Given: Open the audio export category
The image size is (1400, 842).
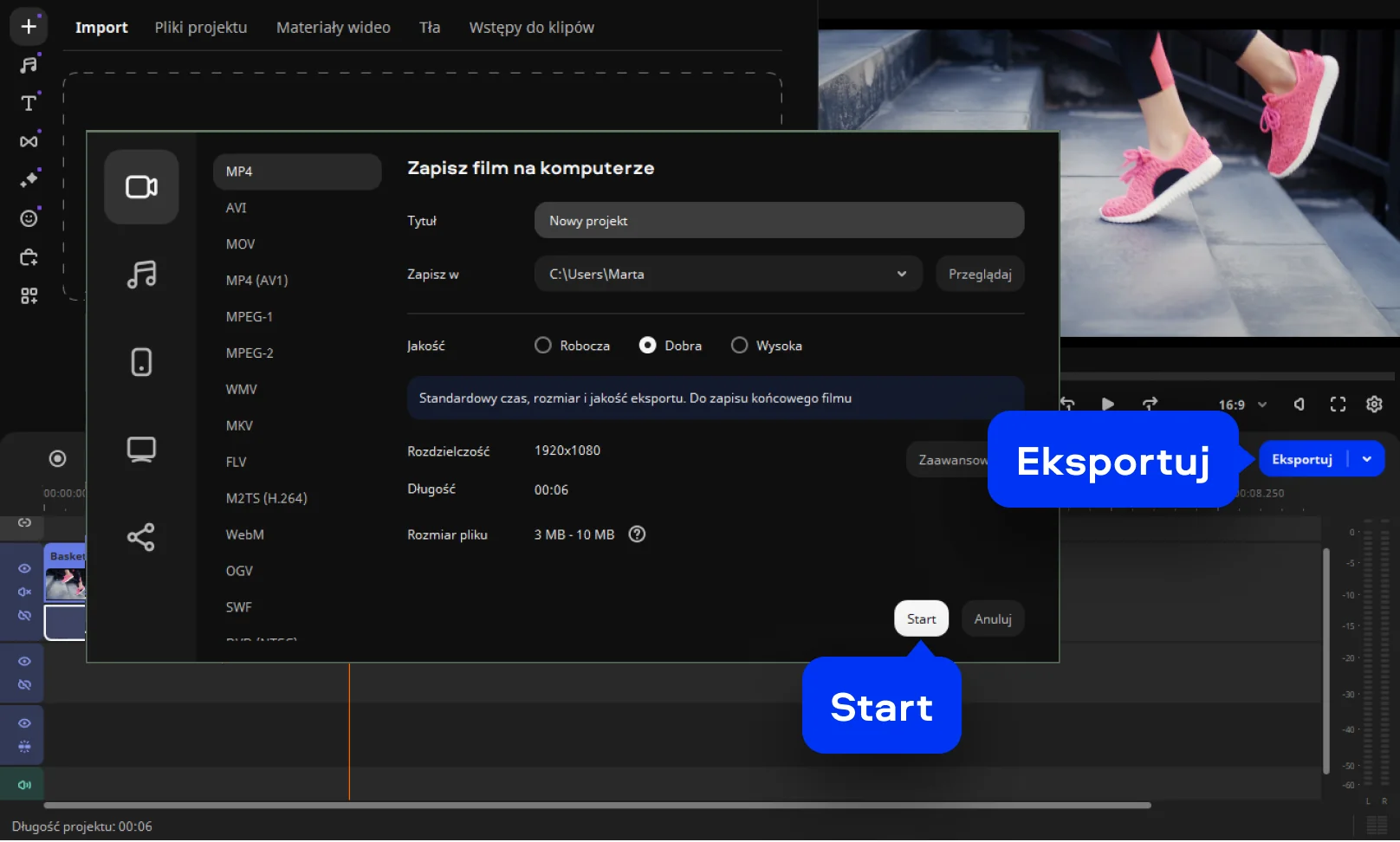Looking at the screenshot, I should [141, 275].
